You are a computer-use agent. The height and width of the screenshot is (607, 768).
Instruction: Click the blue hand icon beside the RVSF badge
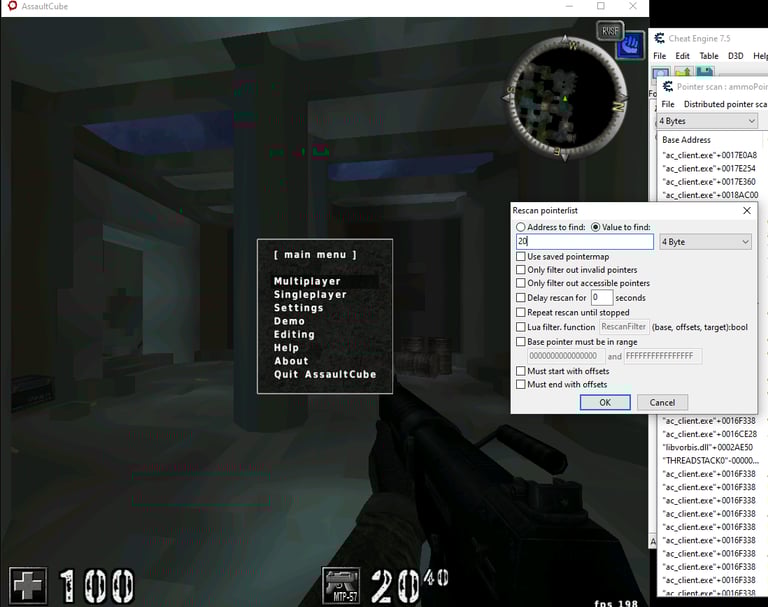(x=630, y=45)
